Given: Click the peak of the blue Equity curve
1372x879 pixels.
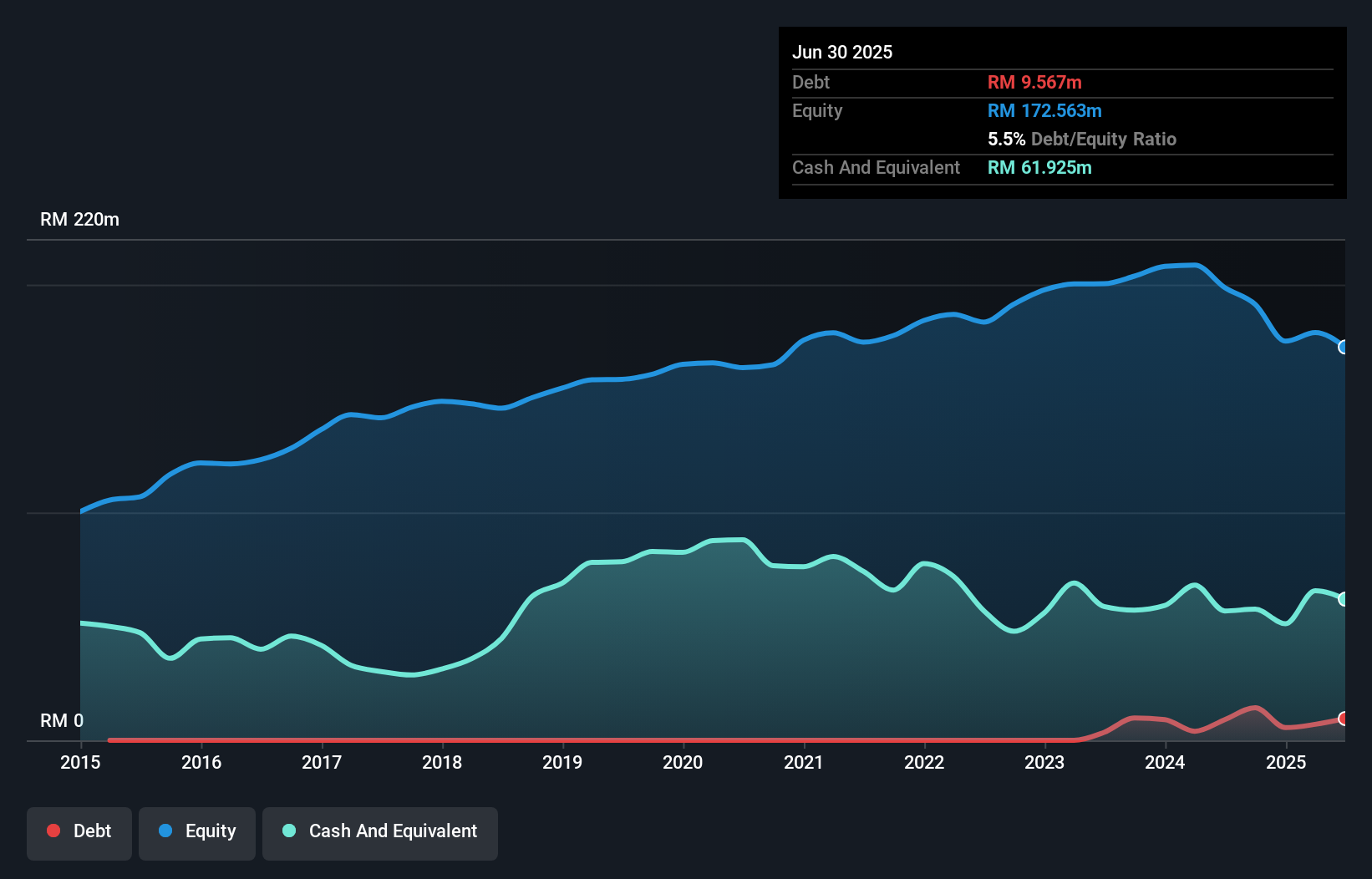Looking at the screenshot, I should coord(1187,266).
